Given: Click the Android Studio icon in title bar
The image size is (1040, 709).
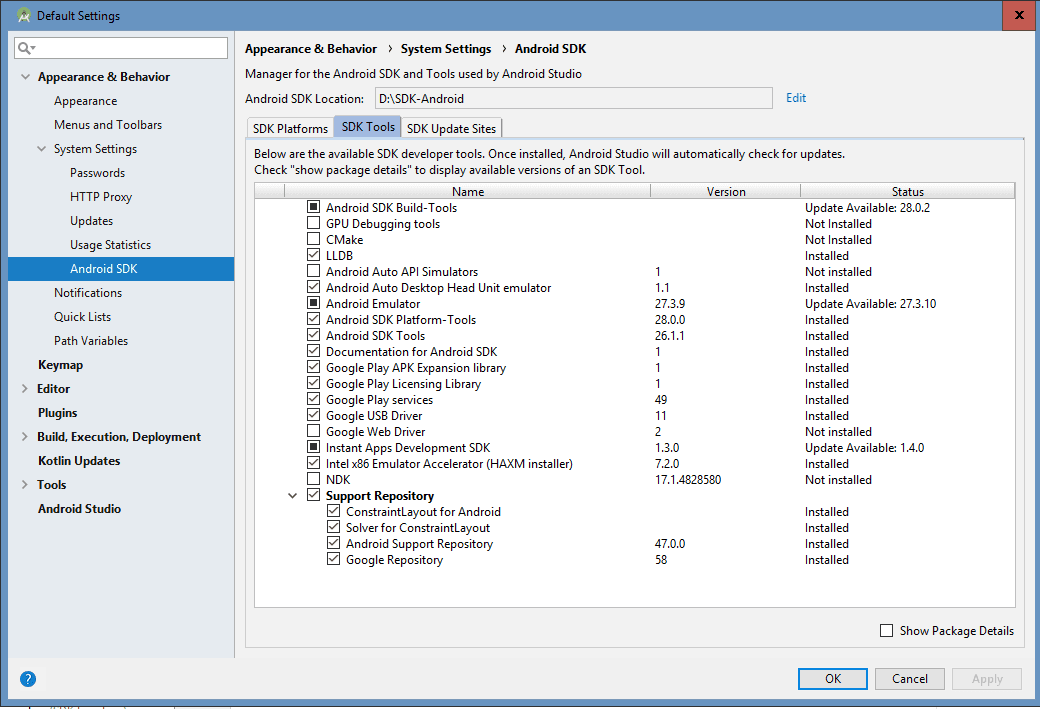Looking at the screenshot, I should (24, 15).
